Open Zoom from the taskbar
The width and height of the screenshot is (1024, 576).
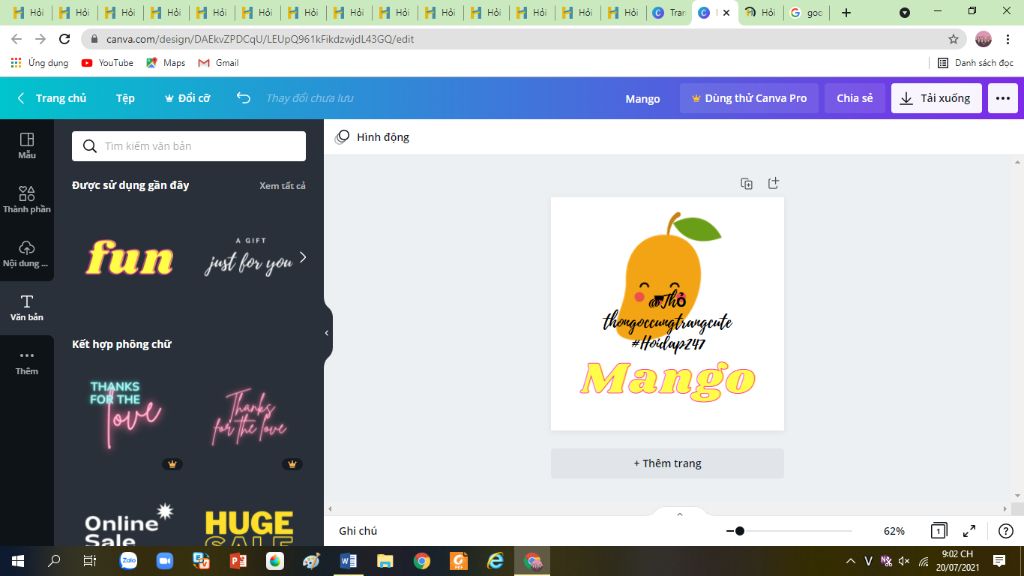coord(165,561)
